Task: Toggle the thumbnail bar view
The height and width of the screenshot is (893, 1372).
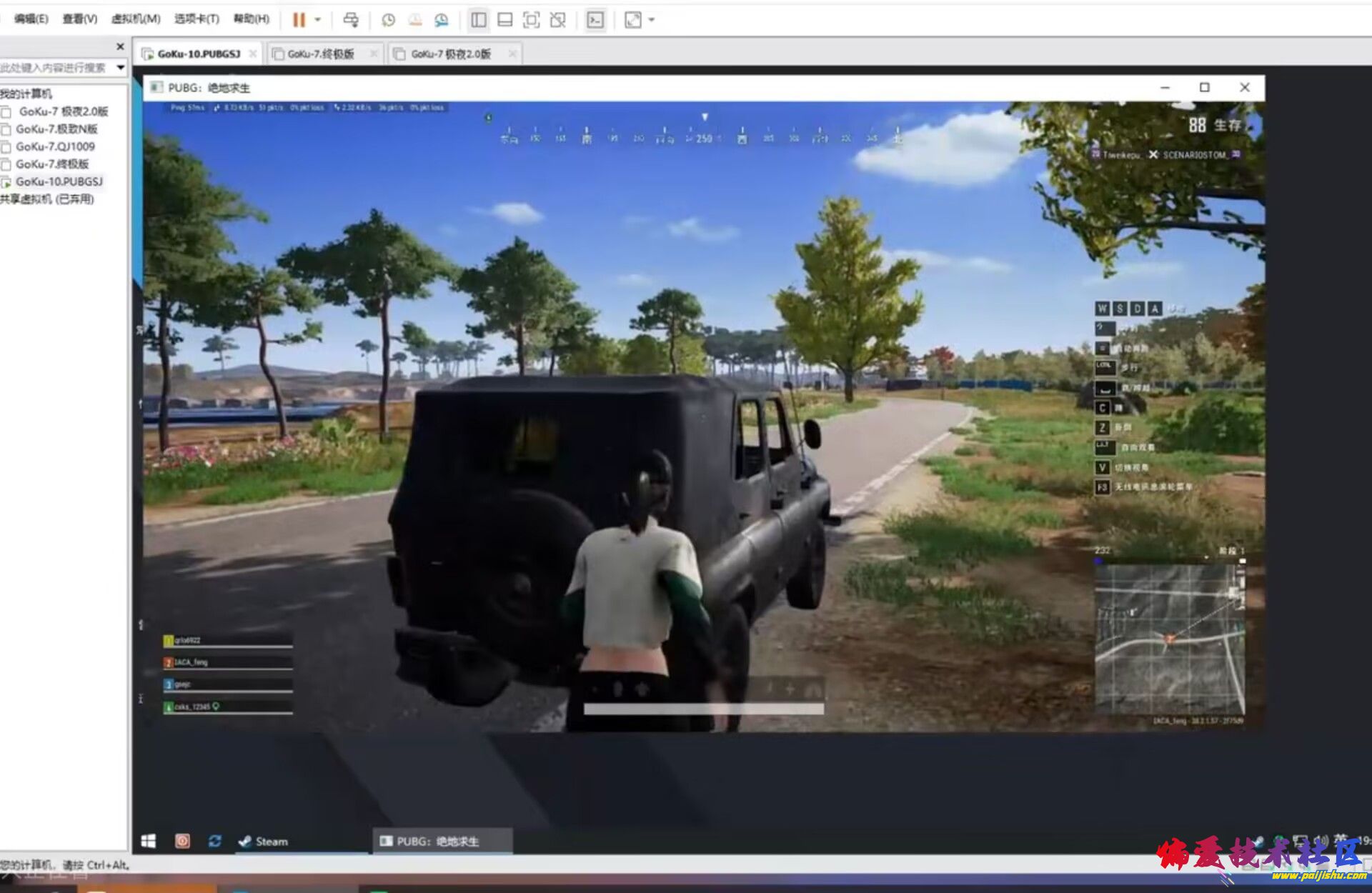Action: (x=505, y=20)
